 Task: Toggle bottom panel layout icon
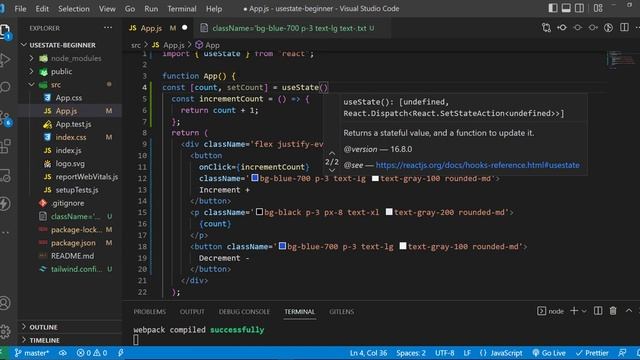pyautogui.click(x=566, y=8)
